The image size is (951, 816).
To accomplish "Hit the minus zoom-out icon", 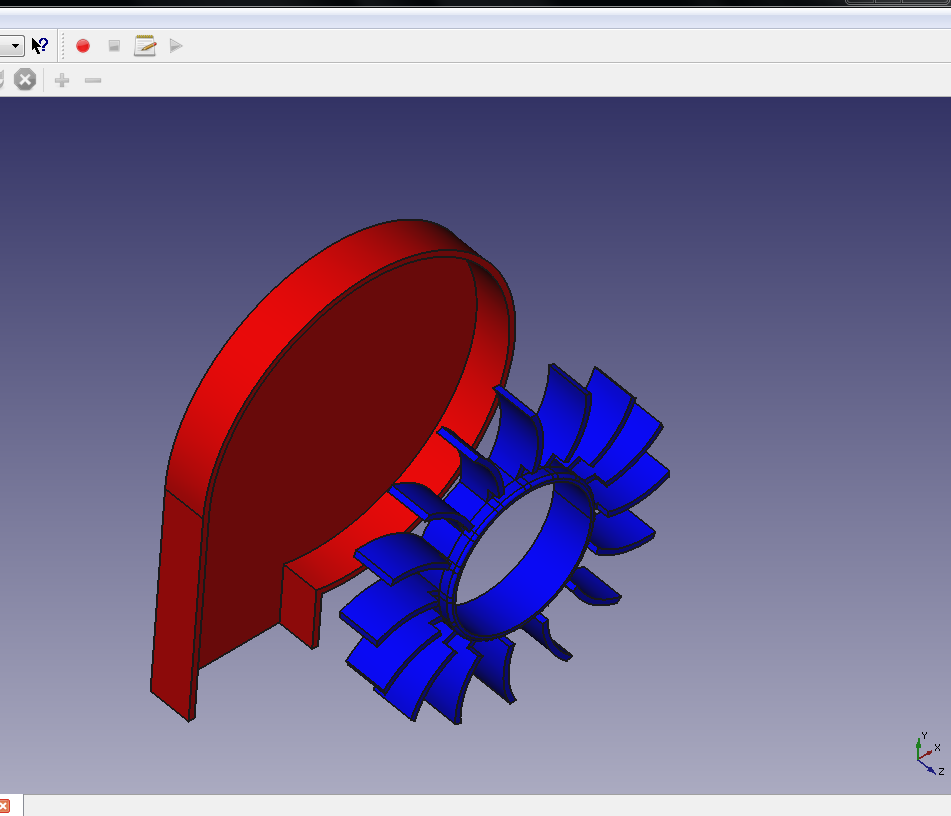I will 93,80.
